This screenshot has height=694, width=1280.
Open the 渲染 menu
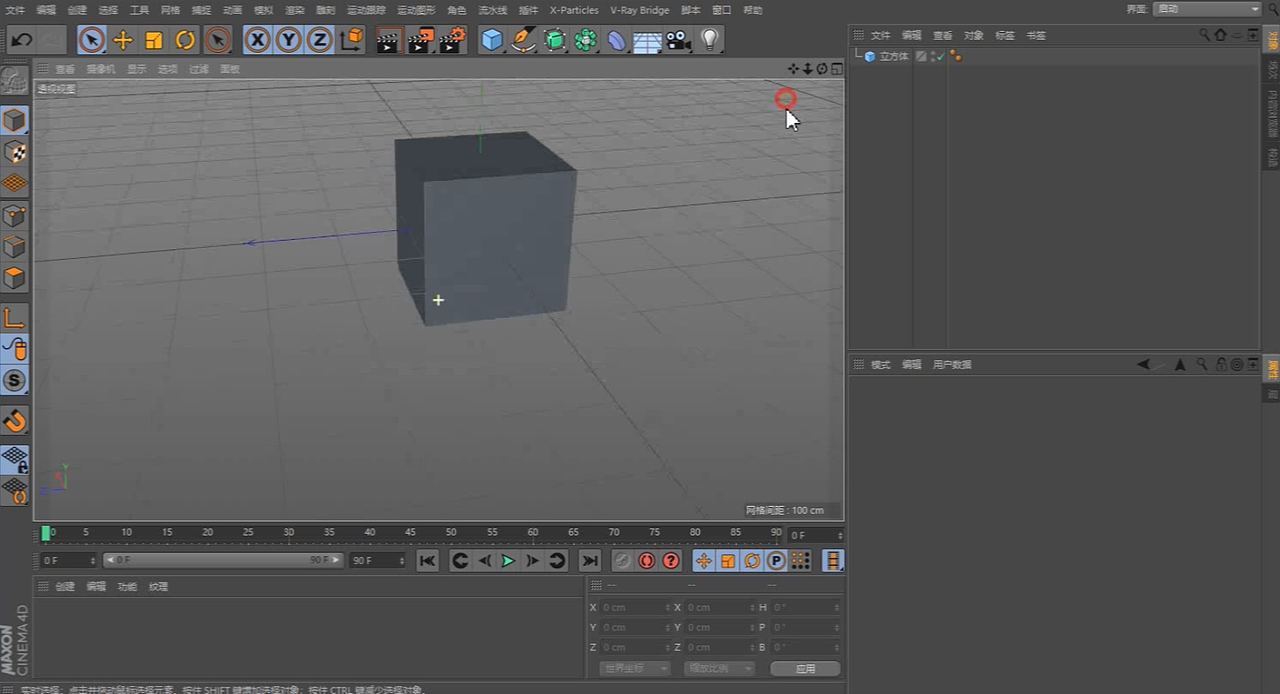[294, 10]
